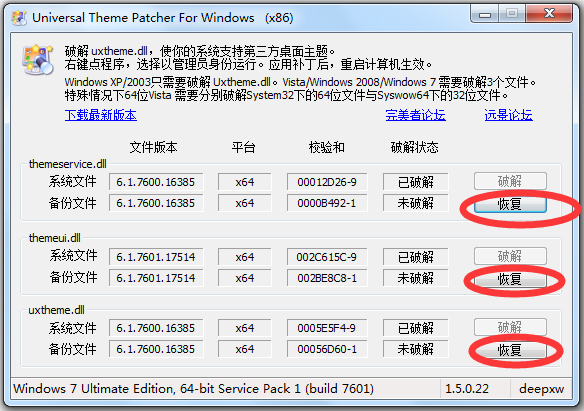This screenshot has height=411, width=584.
Task: Click themeui.dll backup checksum 002BE8C8-1
Action: click(327, 278)
